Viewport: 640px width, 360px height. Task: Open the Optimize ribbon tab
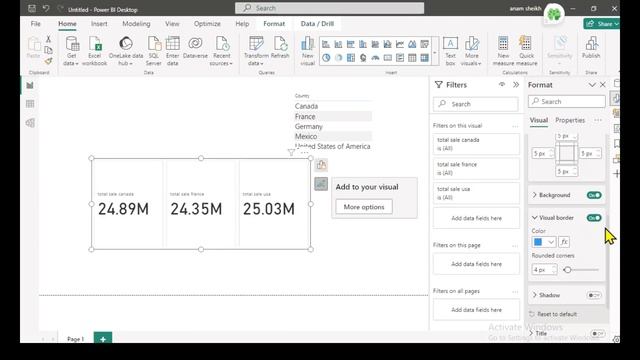[207, 24]
